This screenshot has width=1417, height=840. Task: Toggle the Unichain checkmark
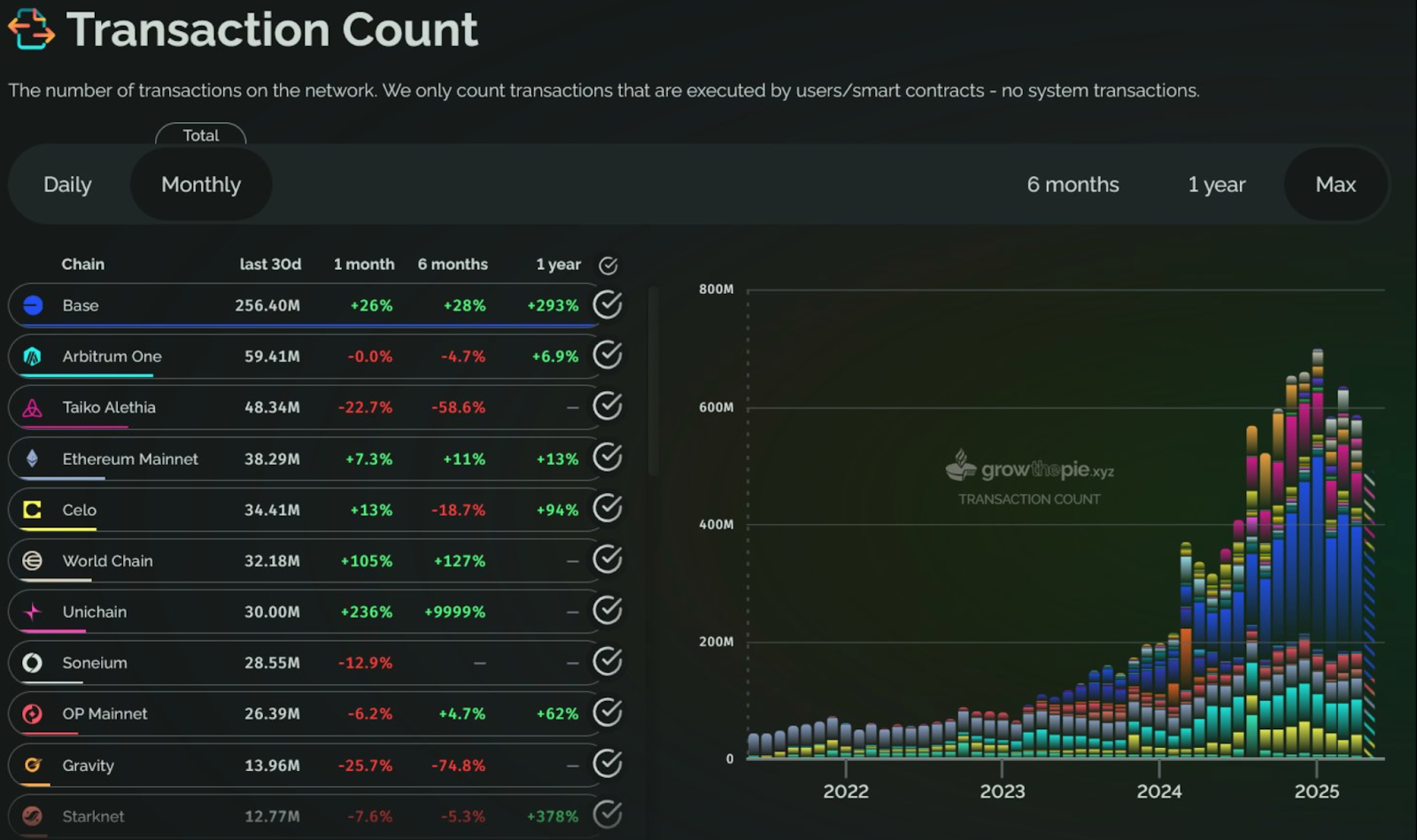click(608, 611)
